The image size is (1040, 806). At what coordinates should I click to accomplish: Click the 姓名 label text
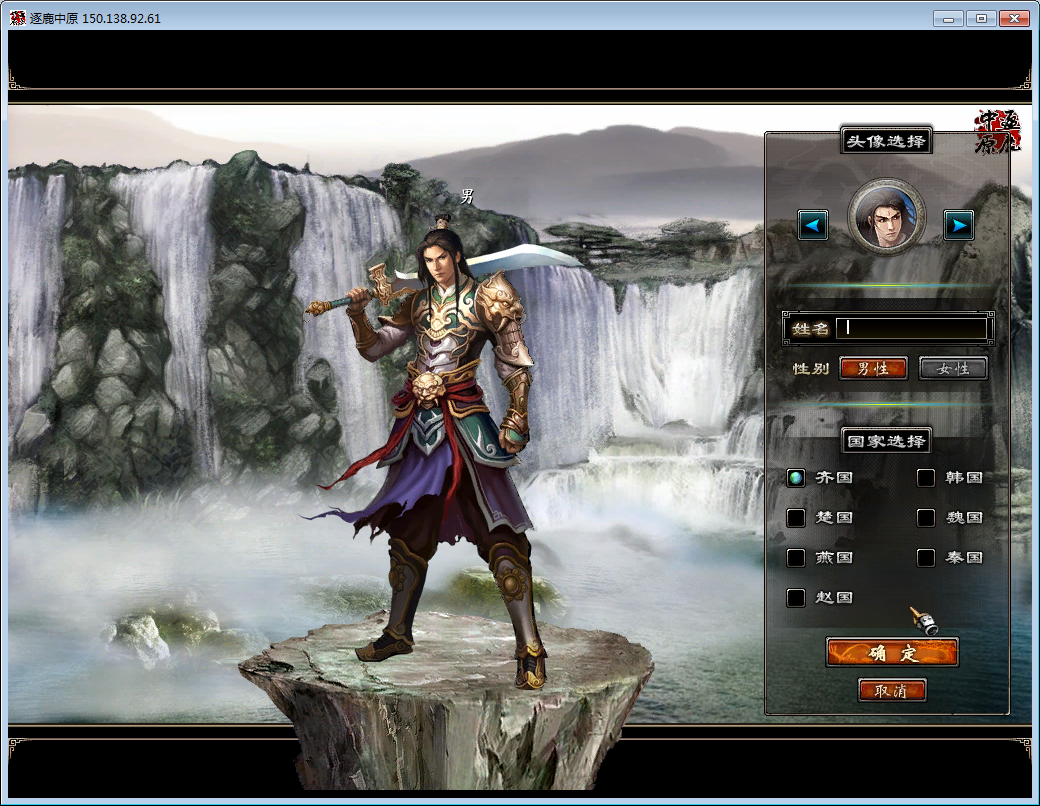tap(811, 329)
